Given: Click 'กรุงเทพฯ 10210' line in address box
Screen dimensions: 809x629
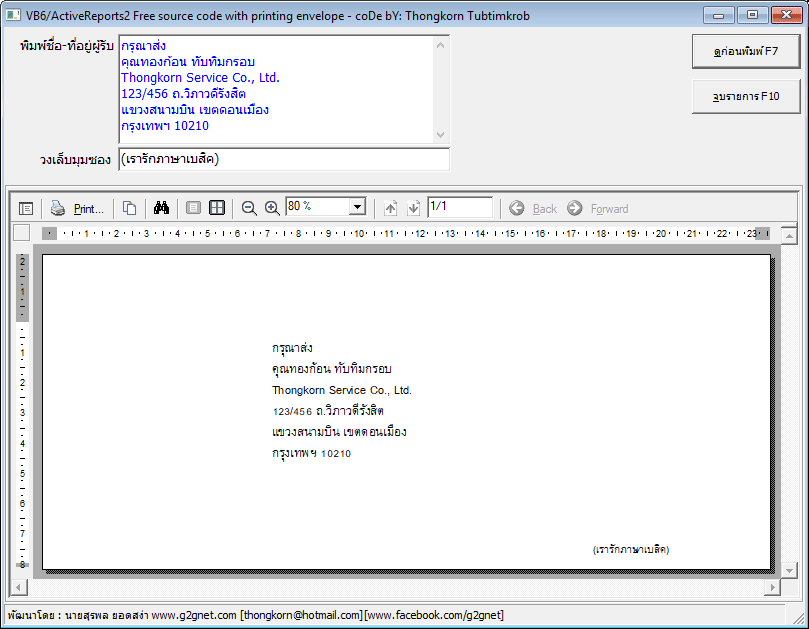Looking at the screenshot, I should pos(165,126).
